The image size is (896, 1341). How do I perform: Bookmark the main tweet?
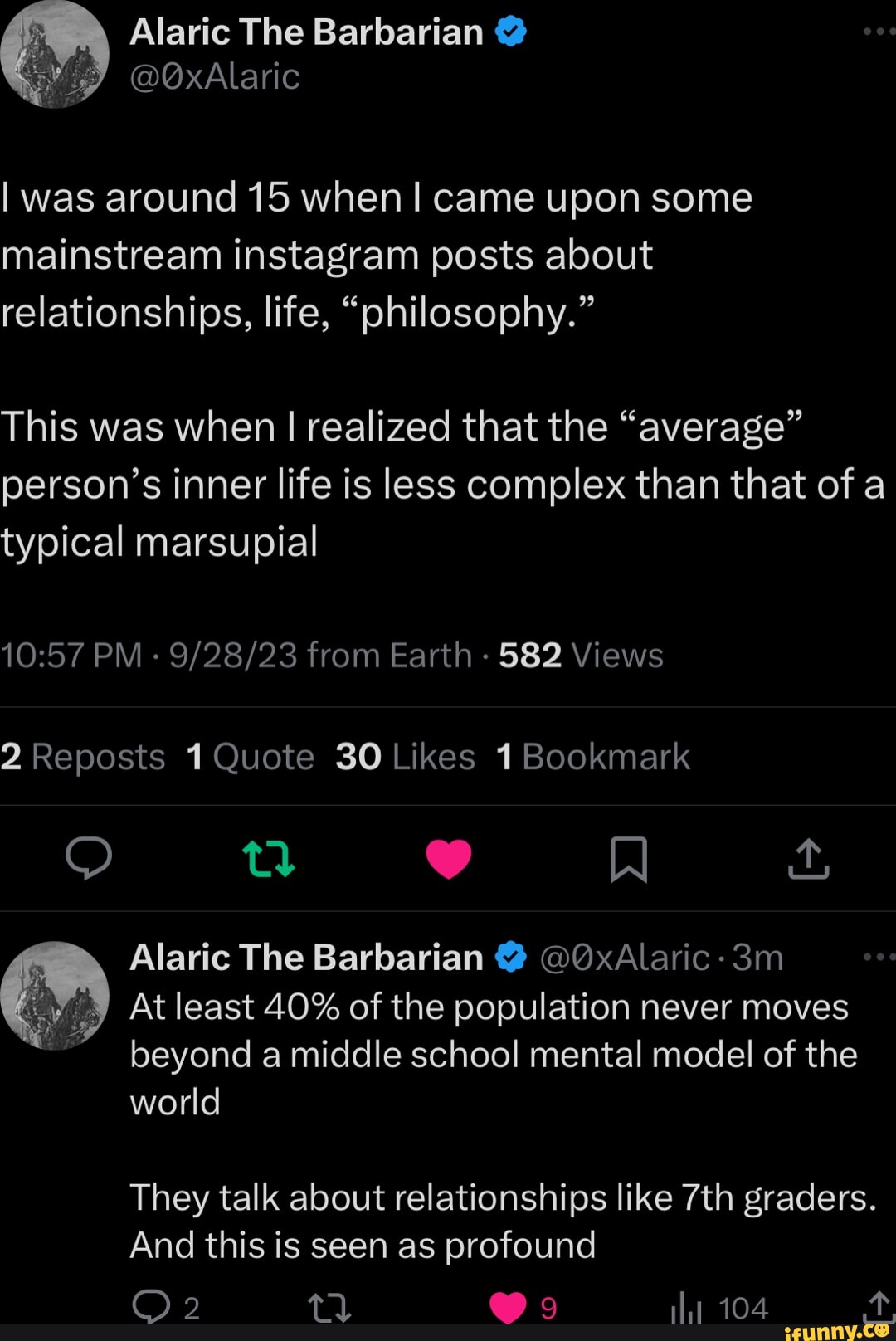pyautogui.click(x=629, y=859)
